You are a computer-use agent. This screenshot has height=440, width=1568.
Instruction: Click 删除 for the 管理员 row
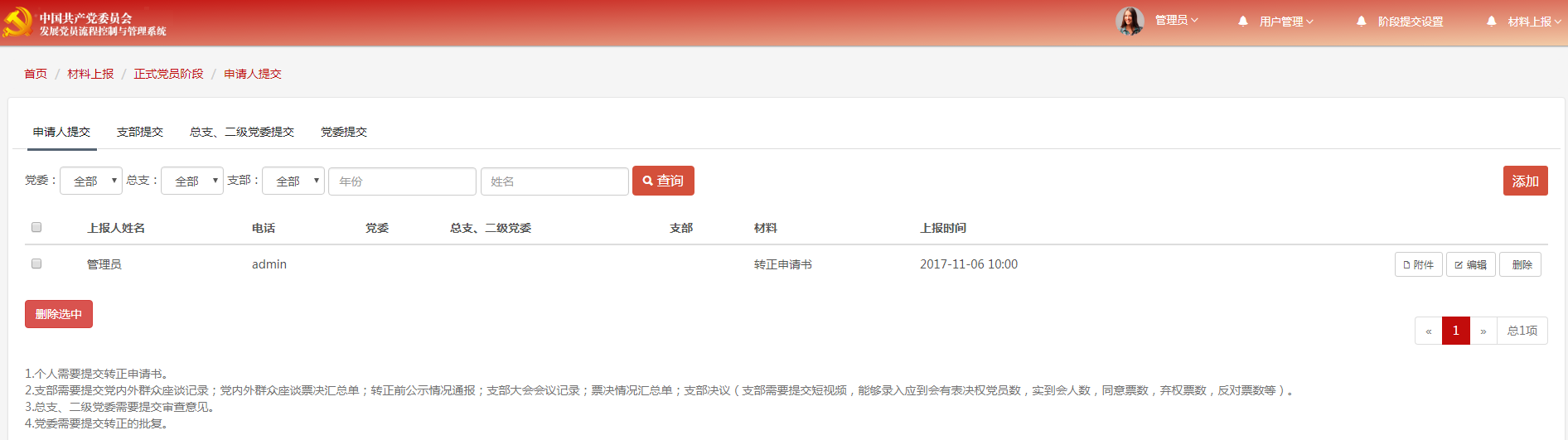[1521, 264]
